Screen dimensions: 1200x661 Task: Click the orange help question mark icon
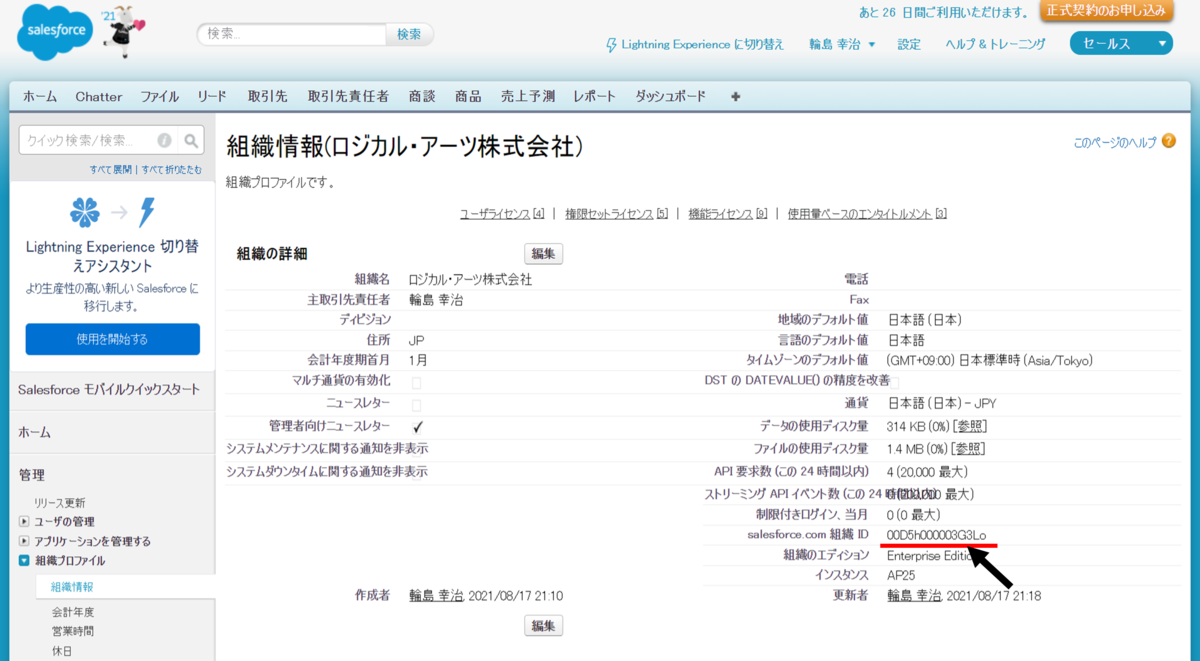tap(1169, 142)
